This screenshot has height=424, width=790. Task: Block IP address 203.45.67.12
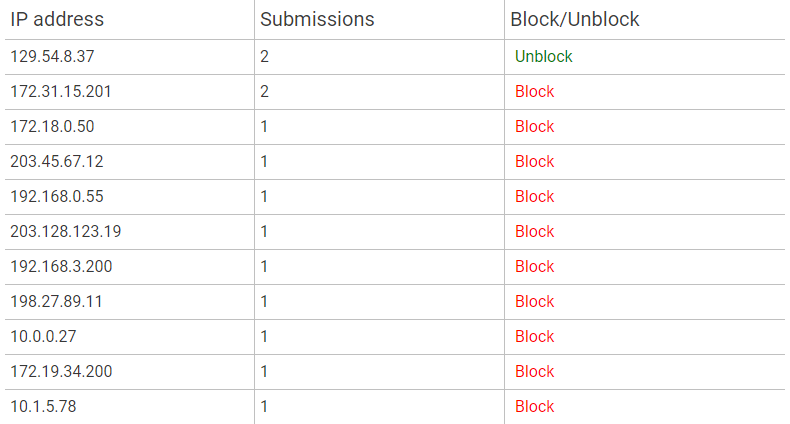(534, 162)
